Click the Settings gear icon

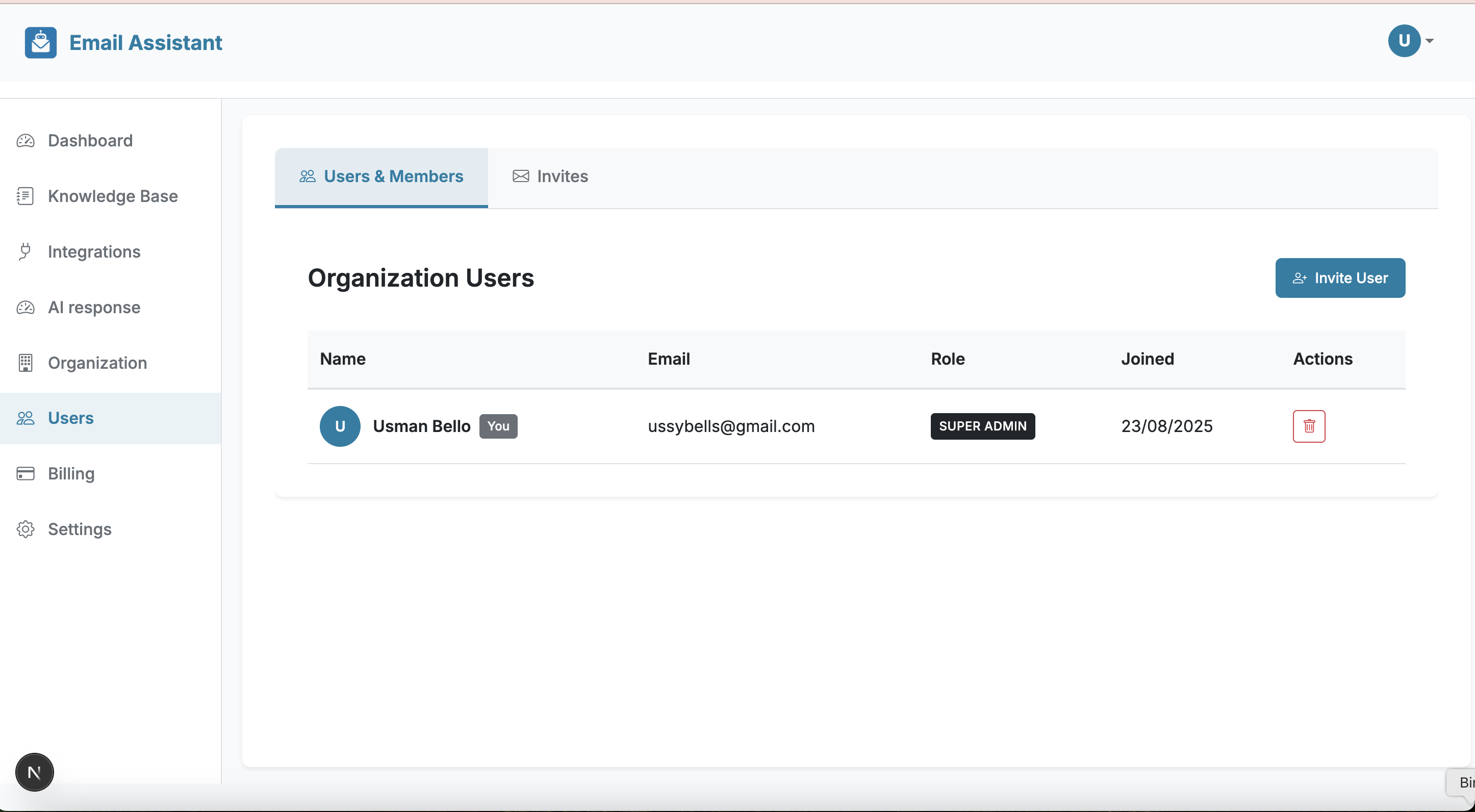pyautogui.click(x=25, y=529)
